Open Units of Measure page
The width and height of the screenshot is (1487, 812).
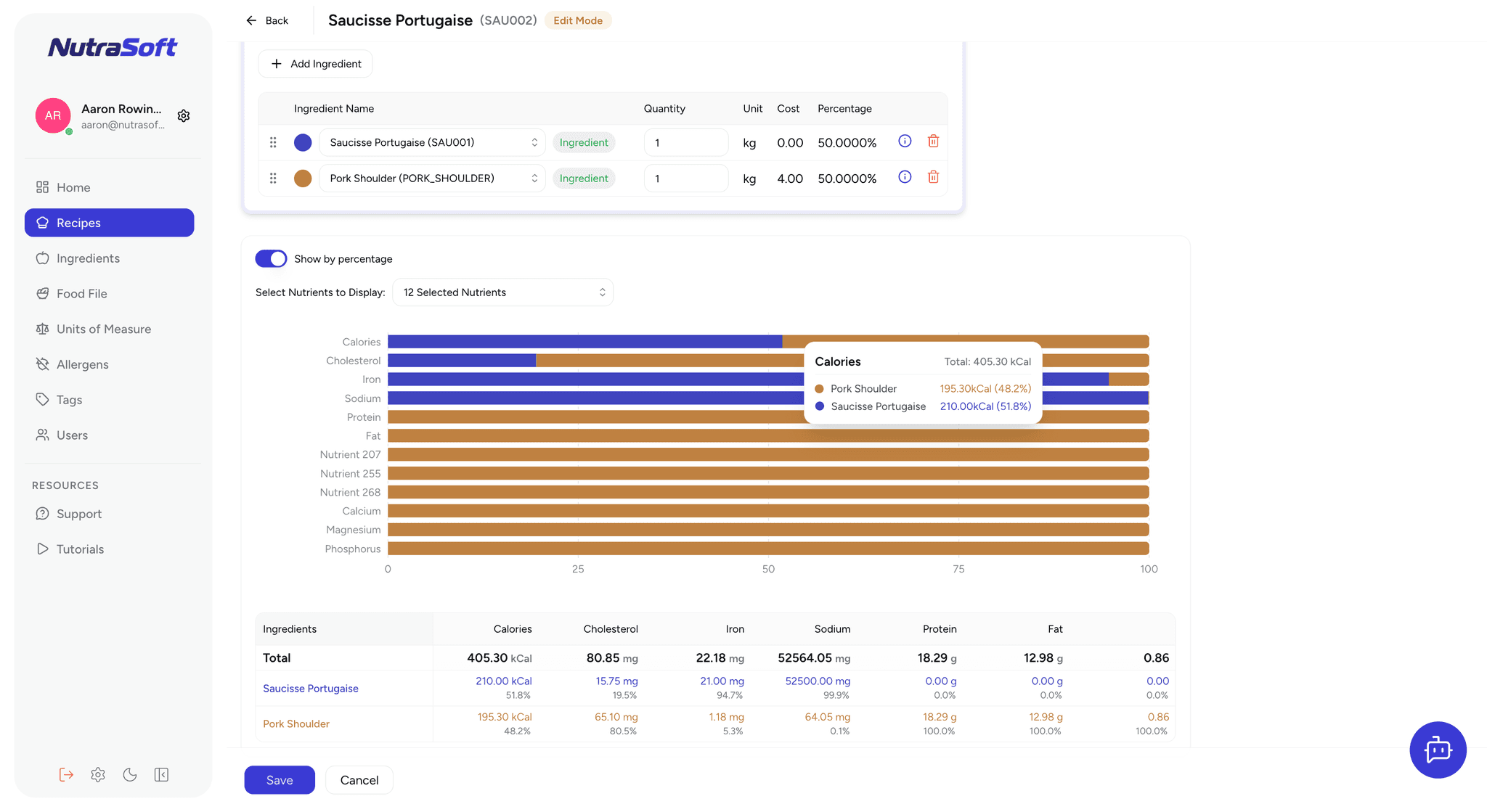pyautogui.click(x=109, y=329)
